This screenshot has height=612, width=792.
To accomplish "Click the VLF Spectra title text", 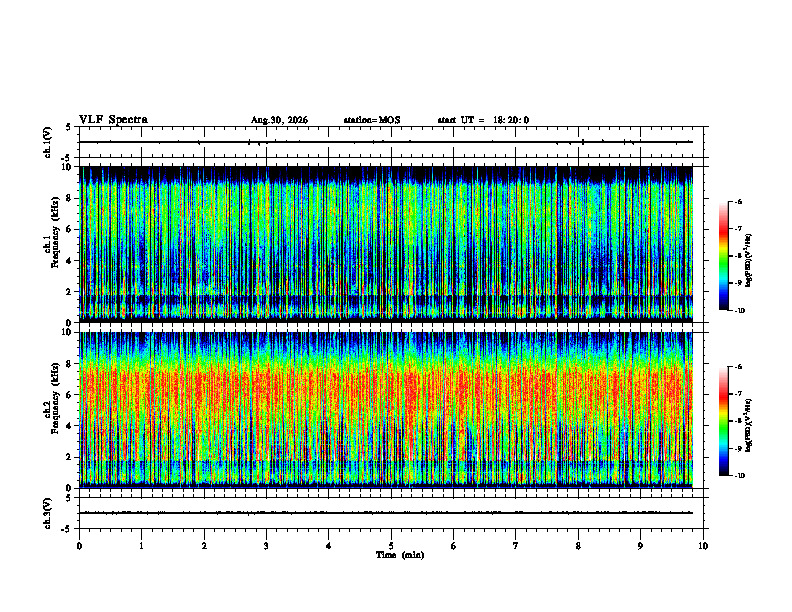I will (x=113, y=120).
